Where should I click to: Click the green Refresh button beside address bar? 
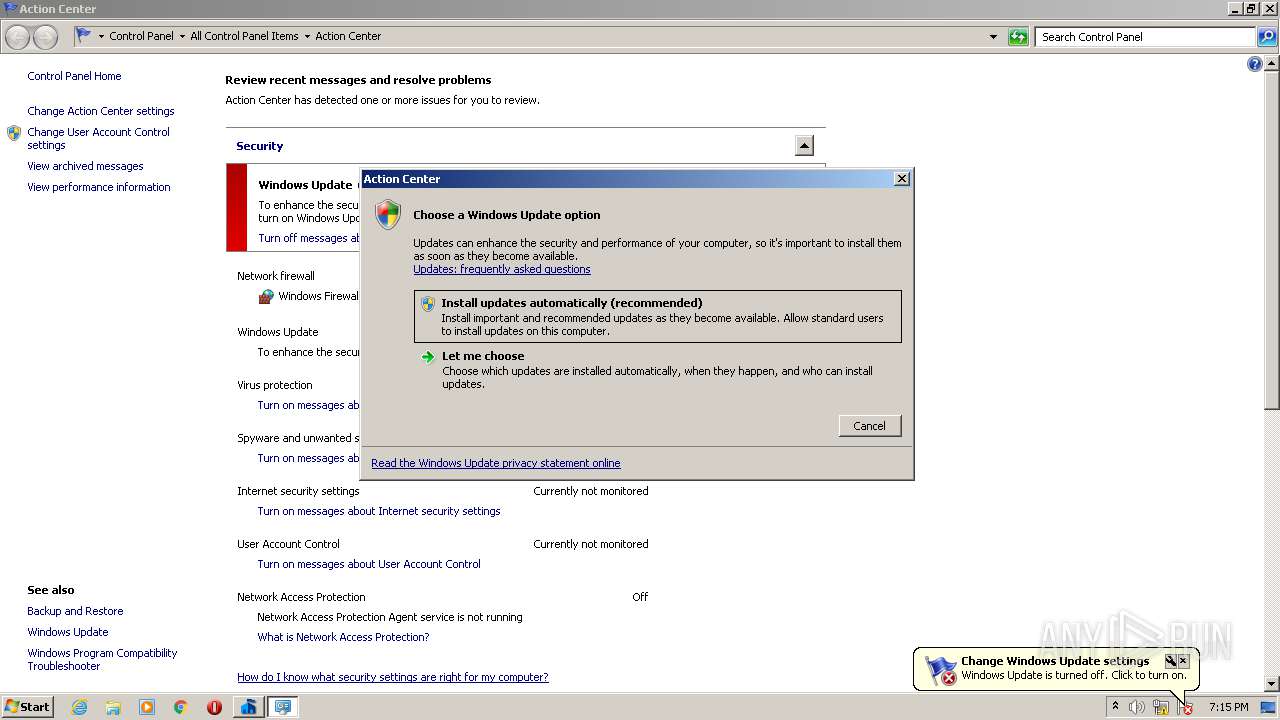(x=1018, y=37)
